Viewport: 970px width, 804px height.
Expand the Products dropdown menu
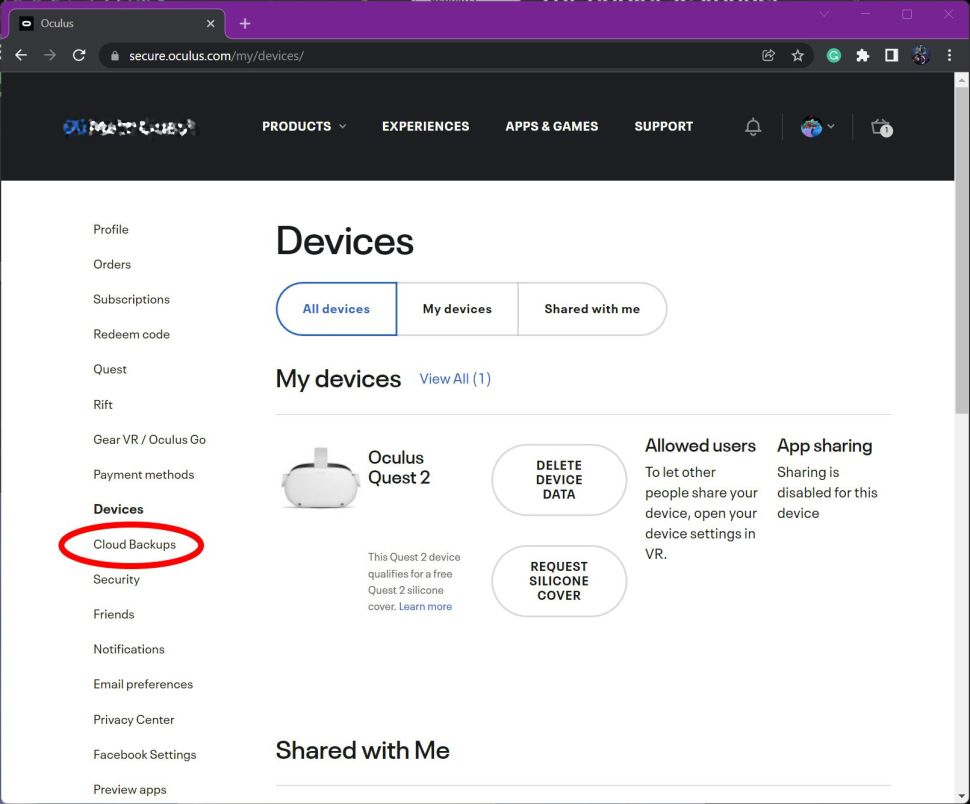(x=304, y=126)
